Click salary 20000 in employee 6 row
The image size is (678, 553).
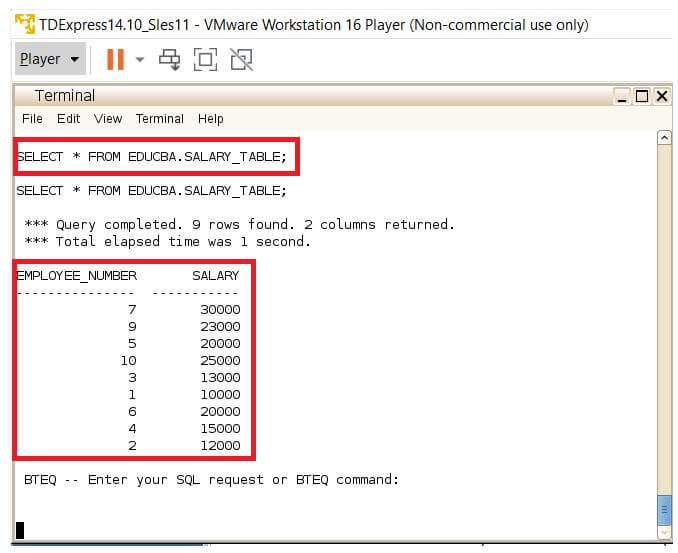[x=220, y=412]
